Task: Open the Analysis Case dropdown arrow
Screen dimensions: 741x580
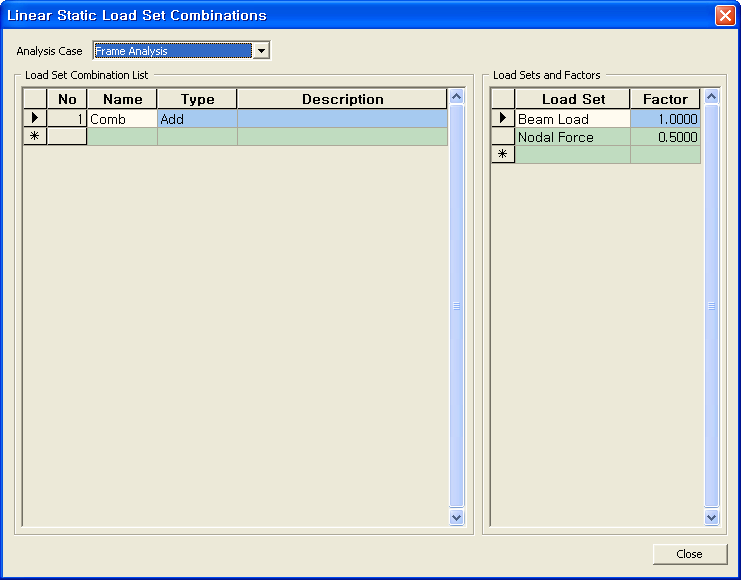Action: (261, 51)
